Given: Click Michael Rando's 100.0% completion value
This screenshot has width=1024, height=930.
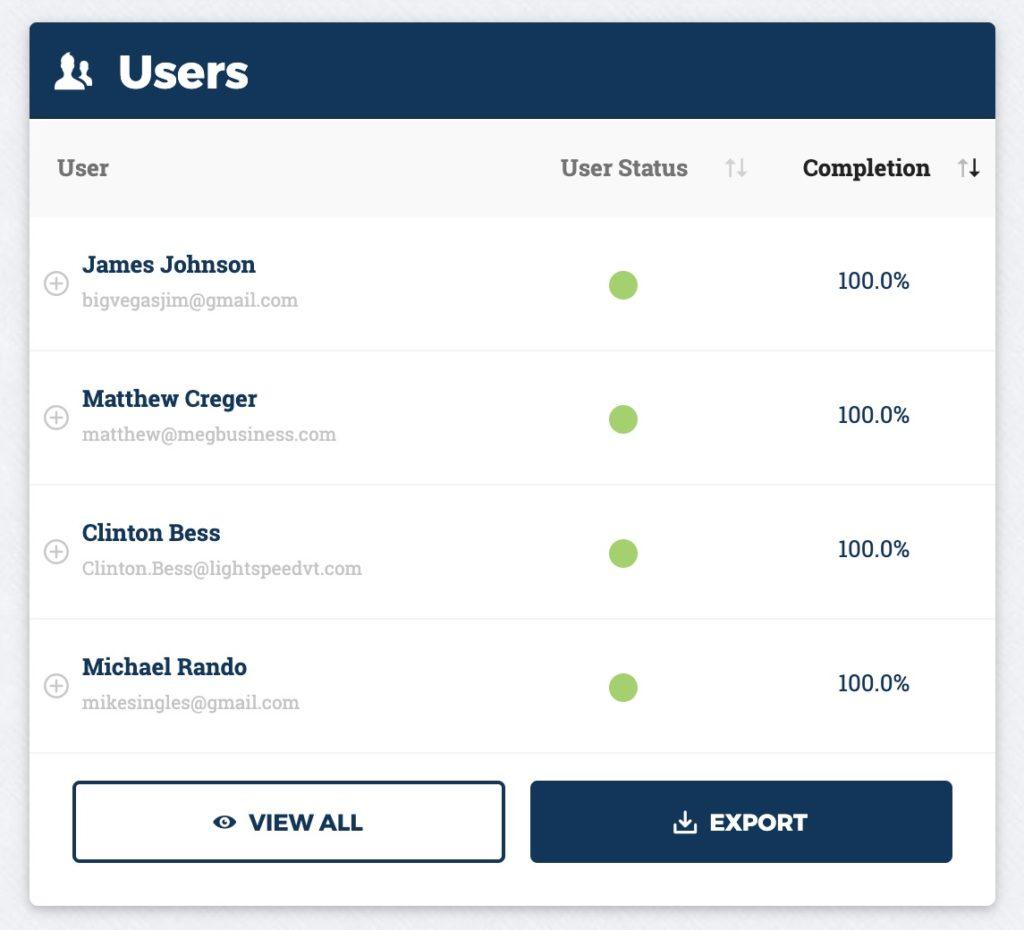Looking at the screenshot, I should [x=873, y=683].
